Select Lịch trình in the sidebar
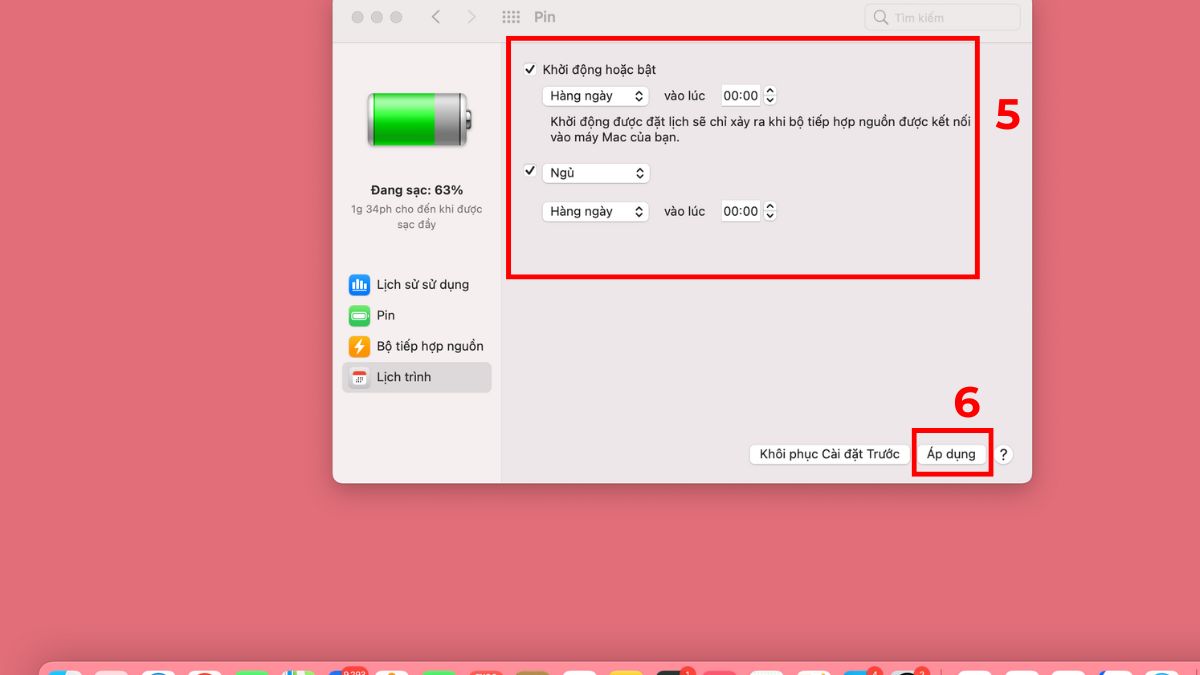The width and height of the screenshot is (1200, 675). point(417,377)
